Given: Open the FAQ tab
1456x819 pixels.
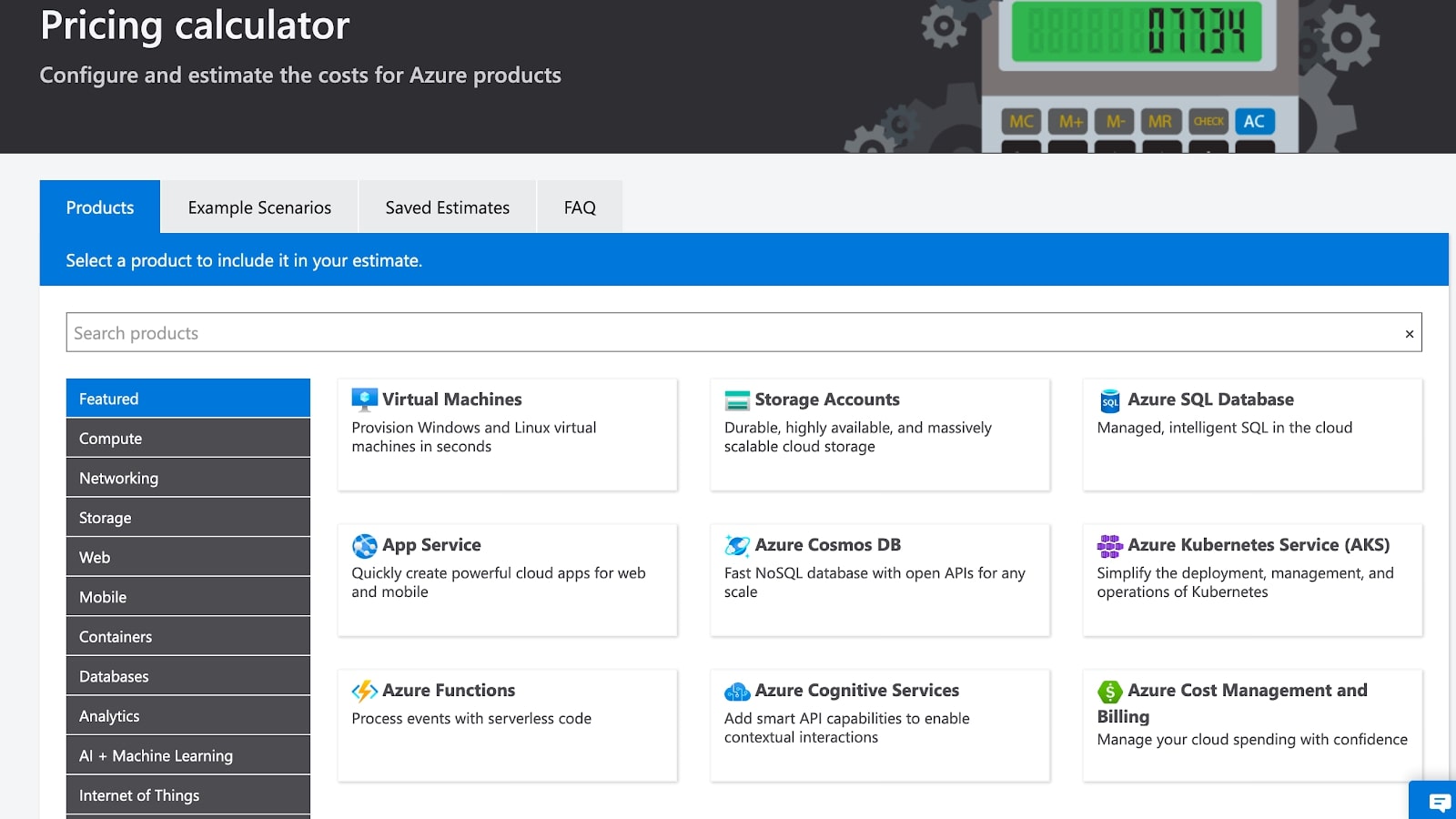Looking at the screenshot, I should 580,207.
